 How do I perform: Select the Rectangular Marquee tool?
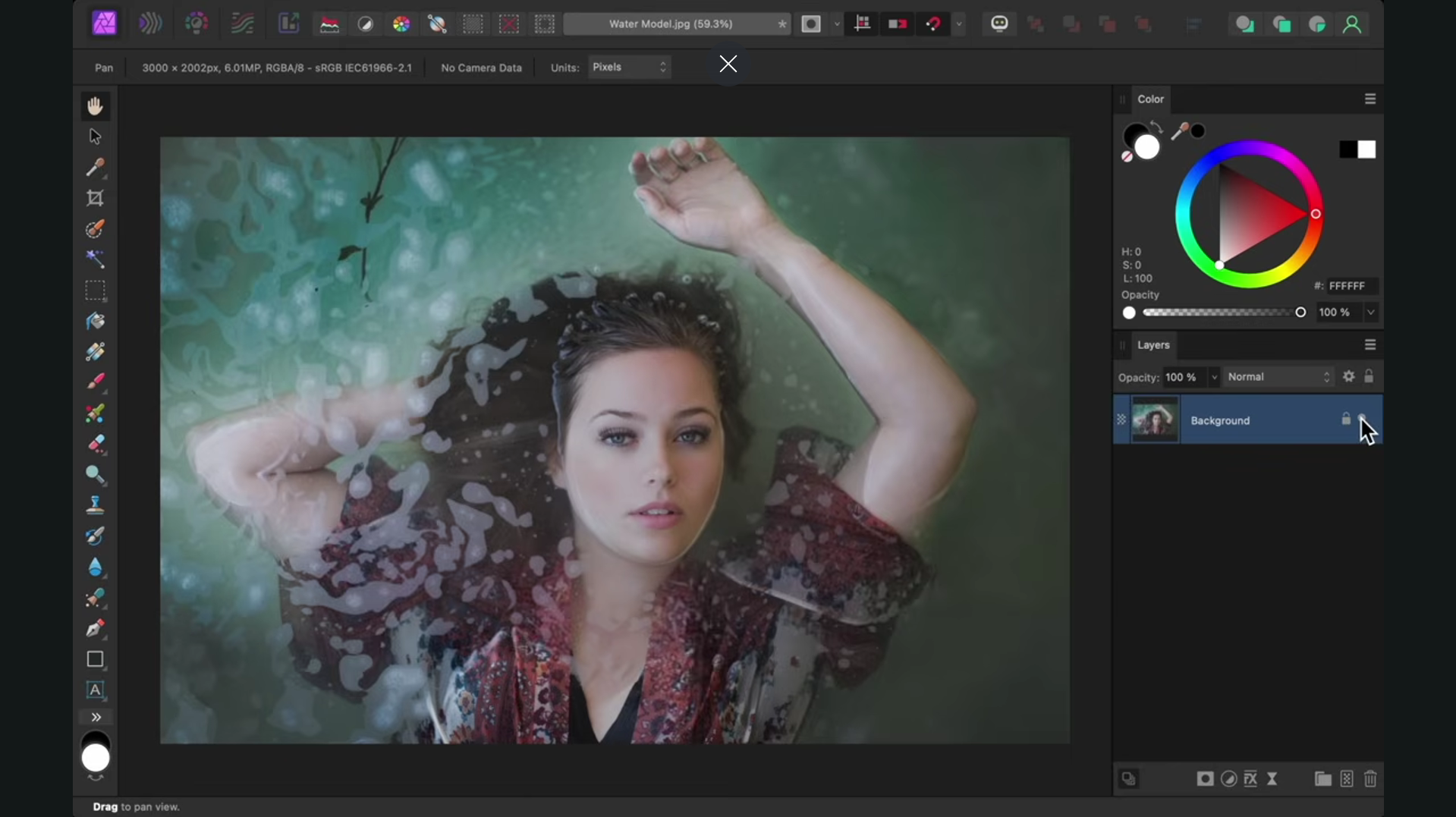[x=95, y=291]
